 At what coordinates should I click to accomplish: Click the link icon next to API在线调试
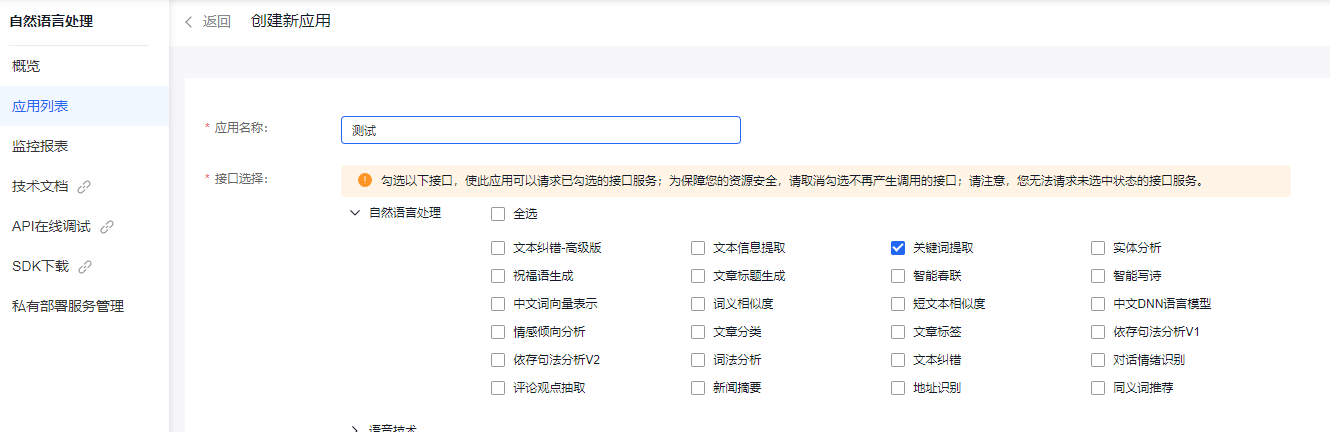107,227
